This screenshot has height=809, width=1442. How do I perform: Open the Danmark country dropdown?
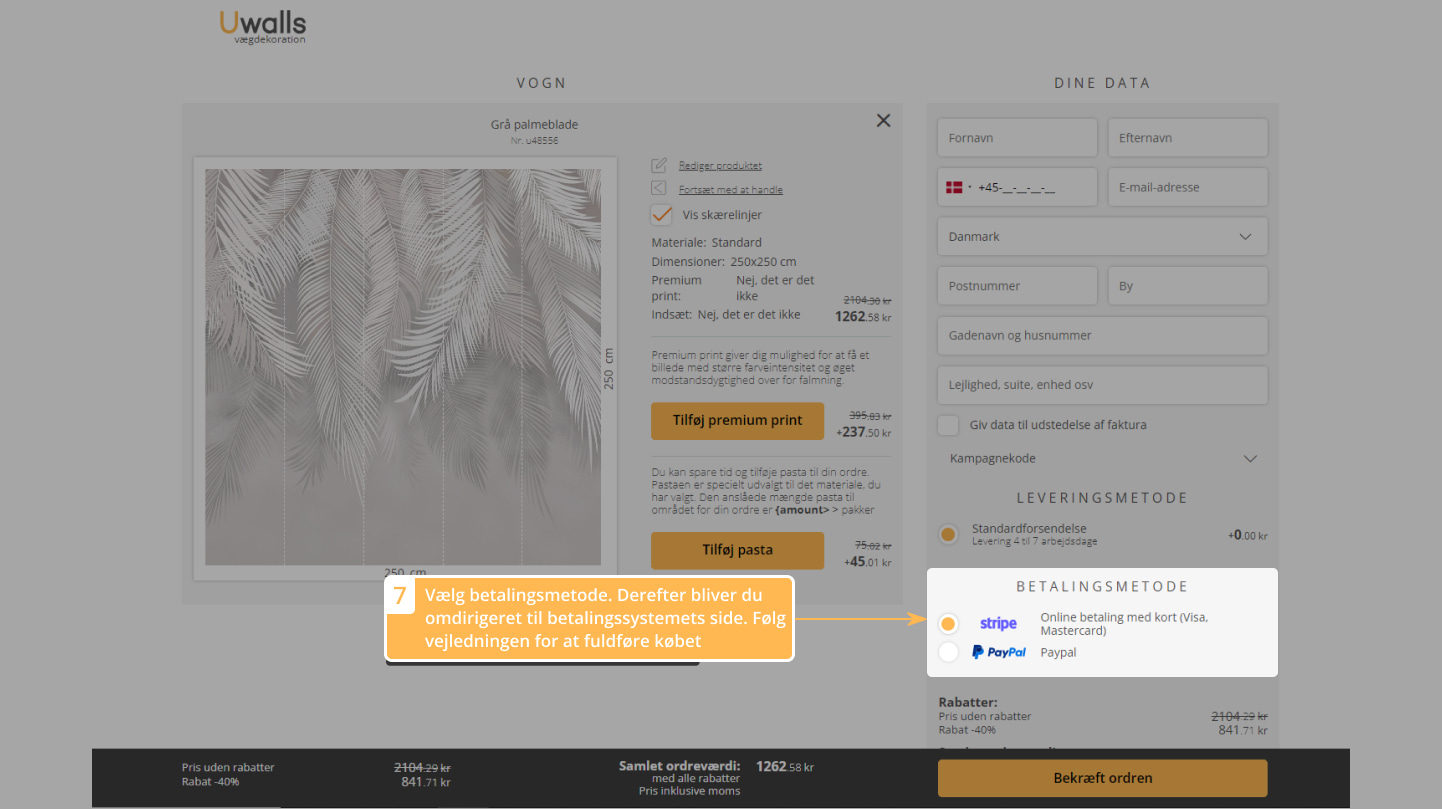pyautogui.click(x=1102, y=237)
